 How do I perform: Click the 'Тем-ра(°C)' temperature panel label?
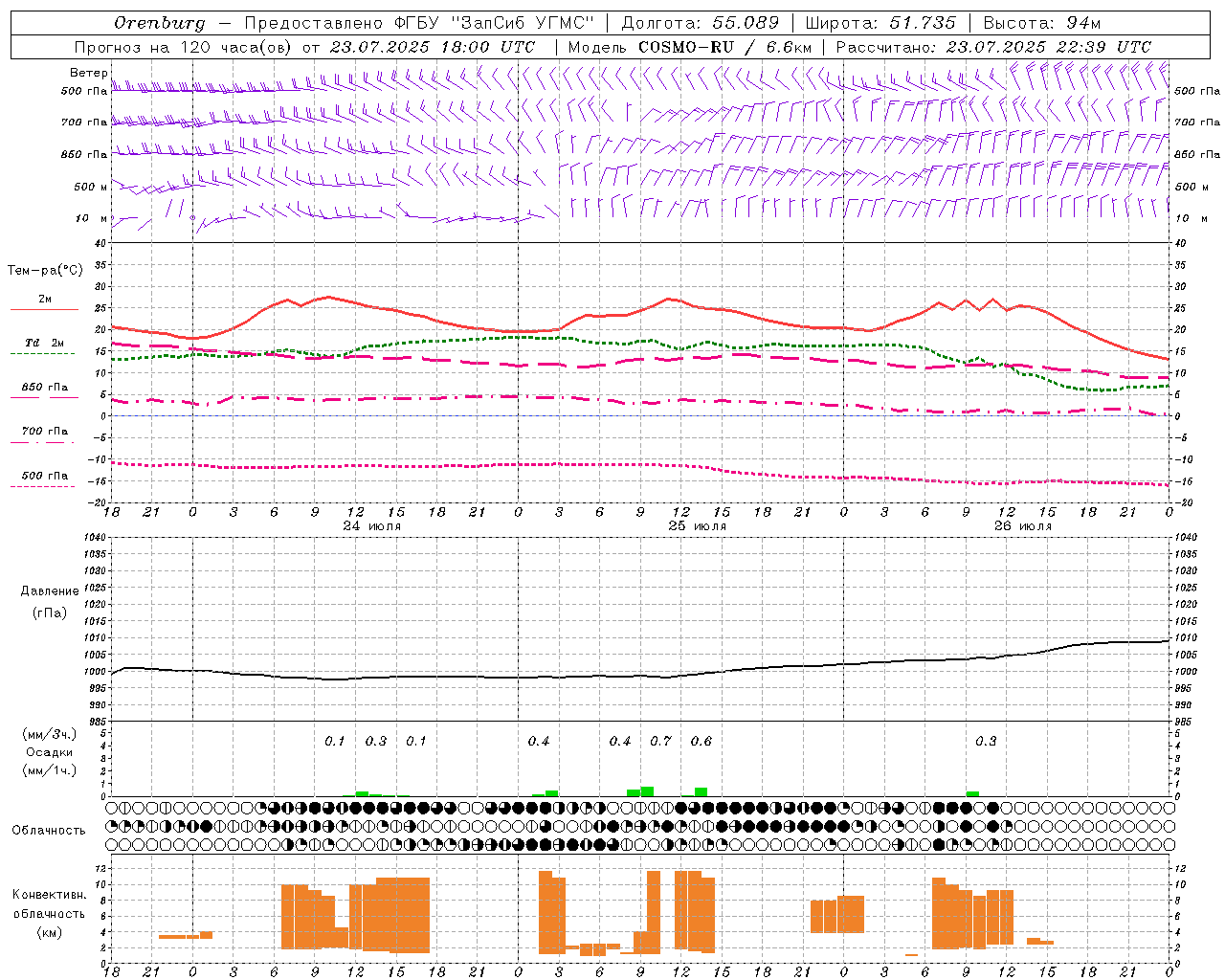pos(45,271)
